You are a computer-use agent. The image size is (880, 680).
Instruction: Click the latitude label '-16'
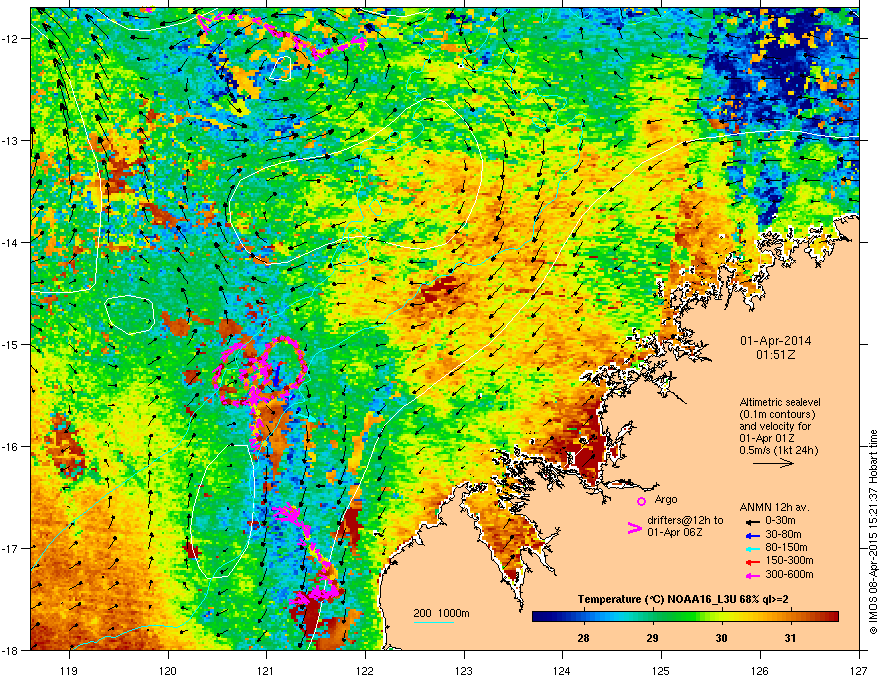pyautogui.click(x=11, y=447)
